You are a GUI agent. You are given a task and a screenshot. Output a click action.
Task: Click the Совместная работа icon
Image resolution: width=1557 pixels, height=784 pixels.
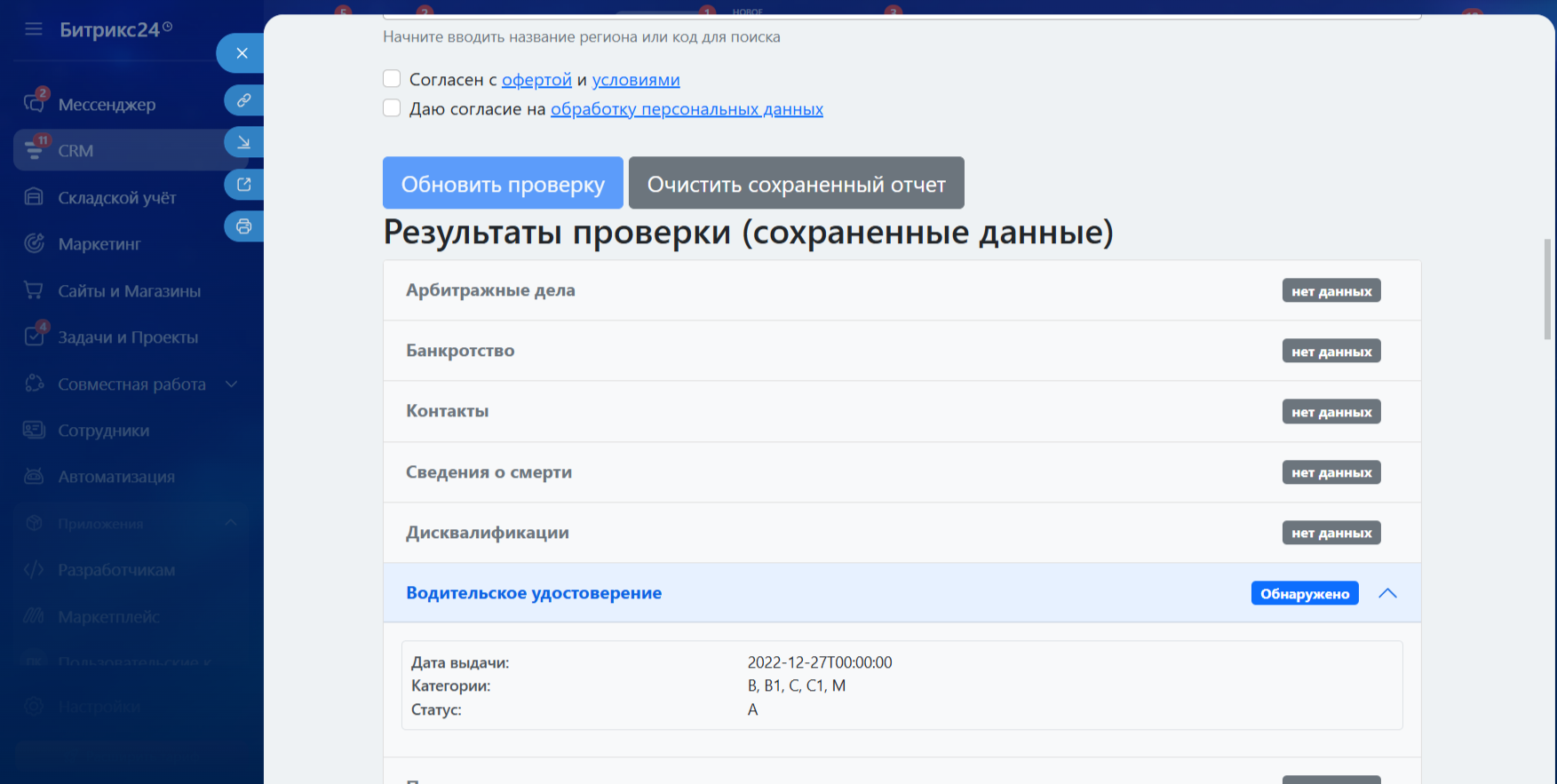[x=34, y=384]
